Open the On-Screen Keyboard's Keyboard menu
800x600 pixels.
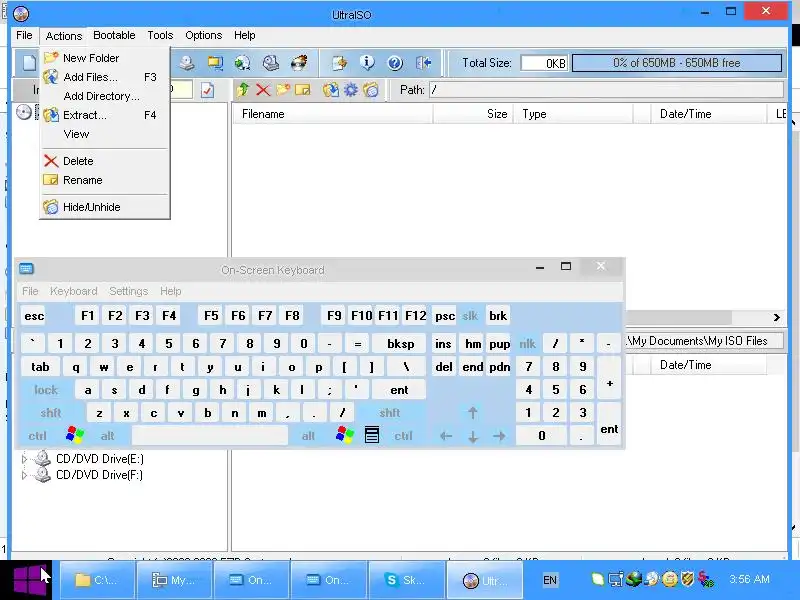pyautogui.click(x=73, y=291)
